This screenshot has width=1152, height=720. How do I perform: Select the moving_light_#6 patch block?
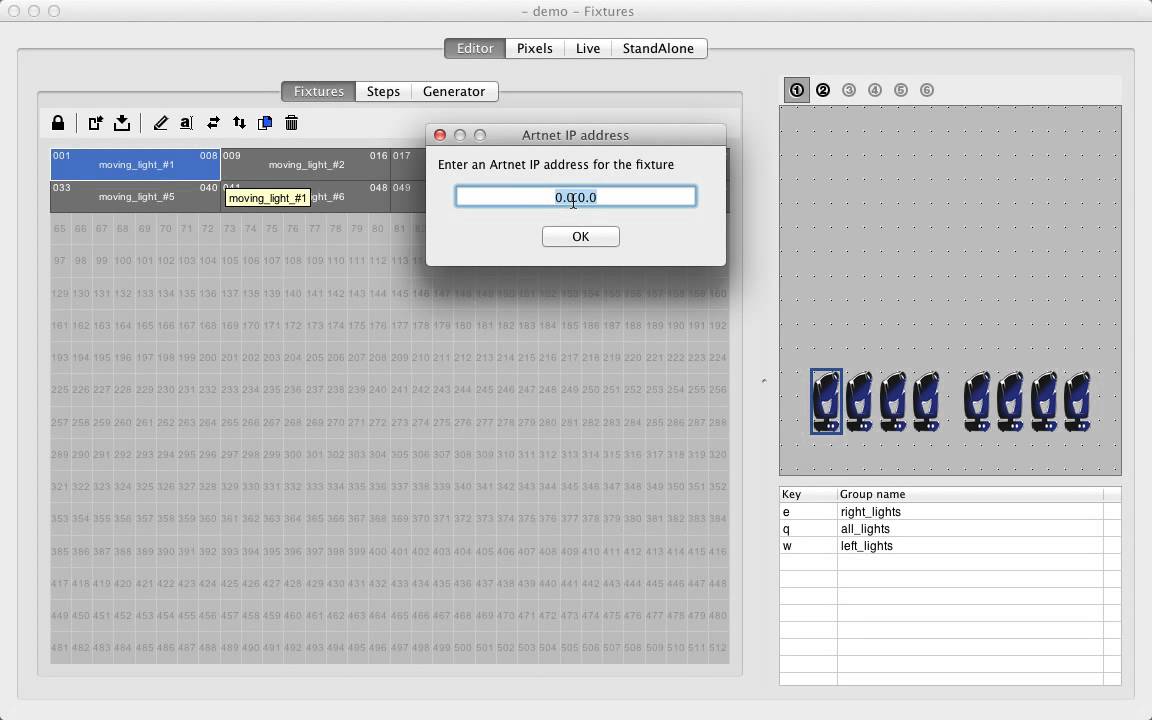point(305,197)
